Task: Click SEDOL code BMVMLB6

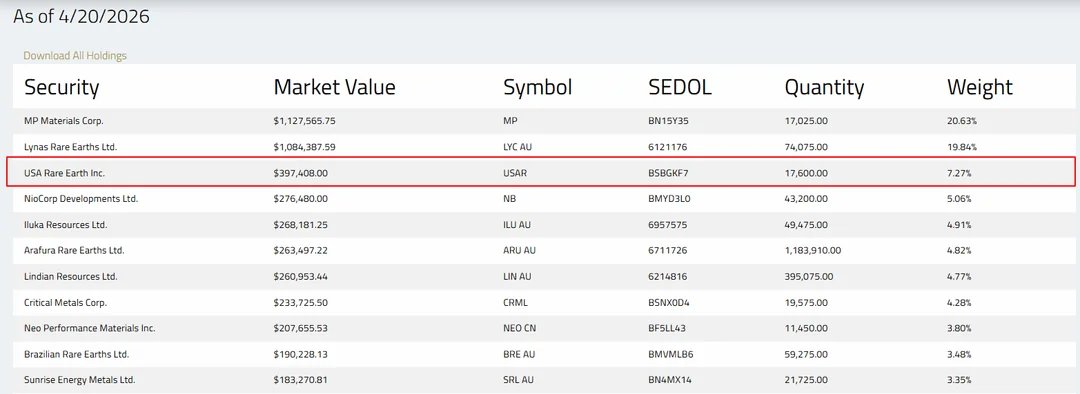Action: (x=670, y=355)
